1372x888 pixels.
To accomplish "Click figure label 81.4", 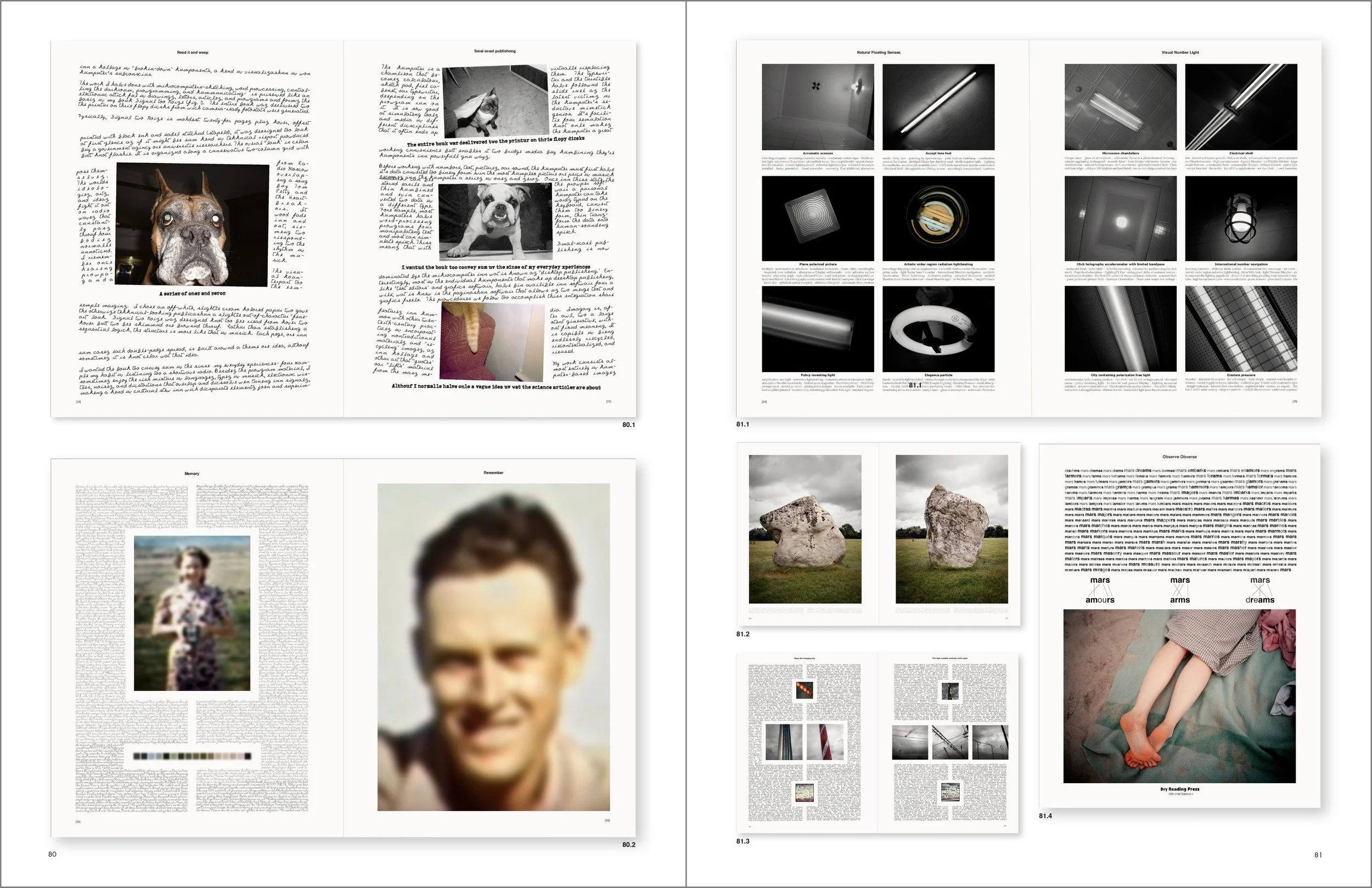I will pos(1045,816).
